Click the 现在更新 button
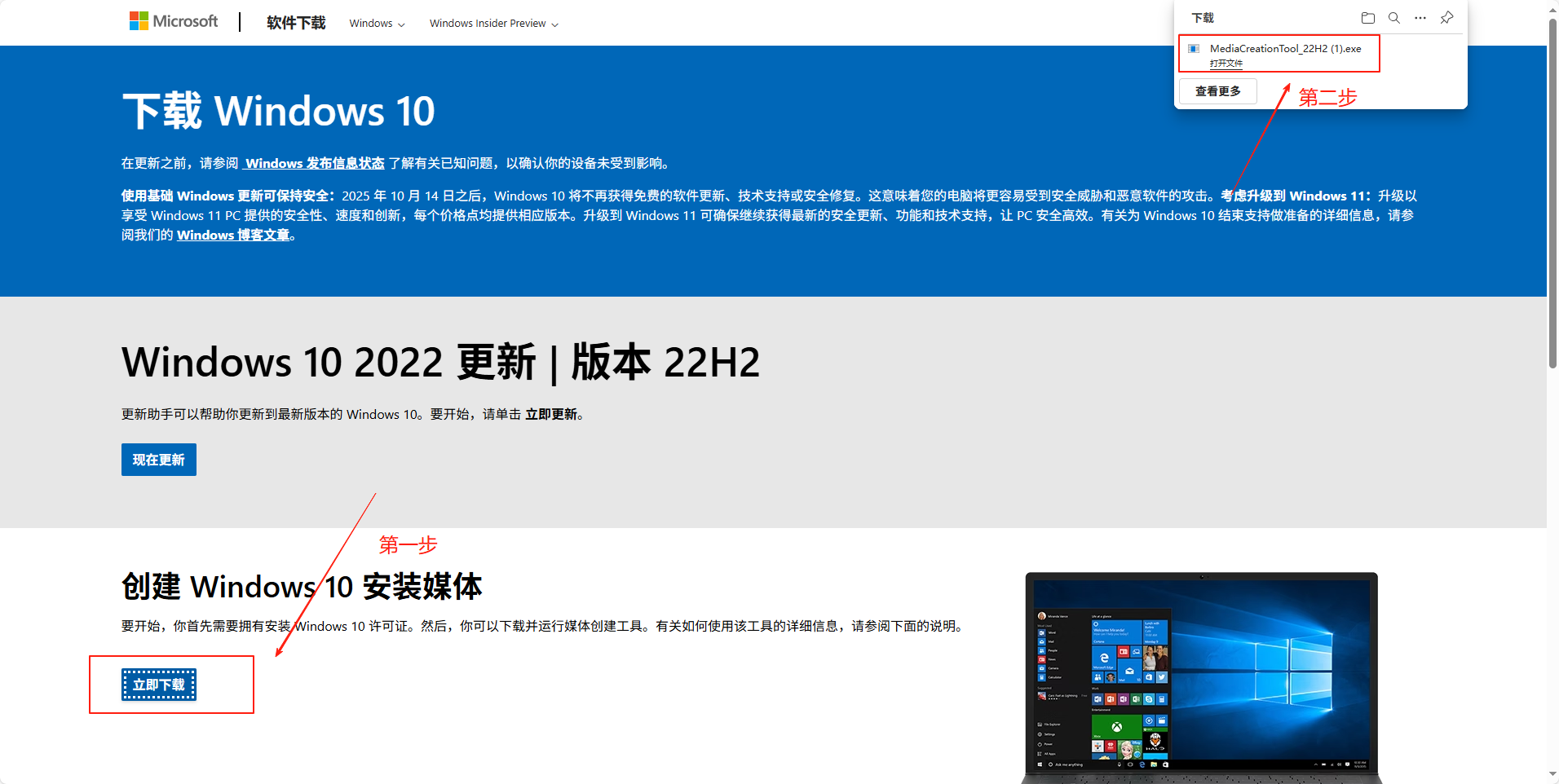 click(x=158, y=459)
